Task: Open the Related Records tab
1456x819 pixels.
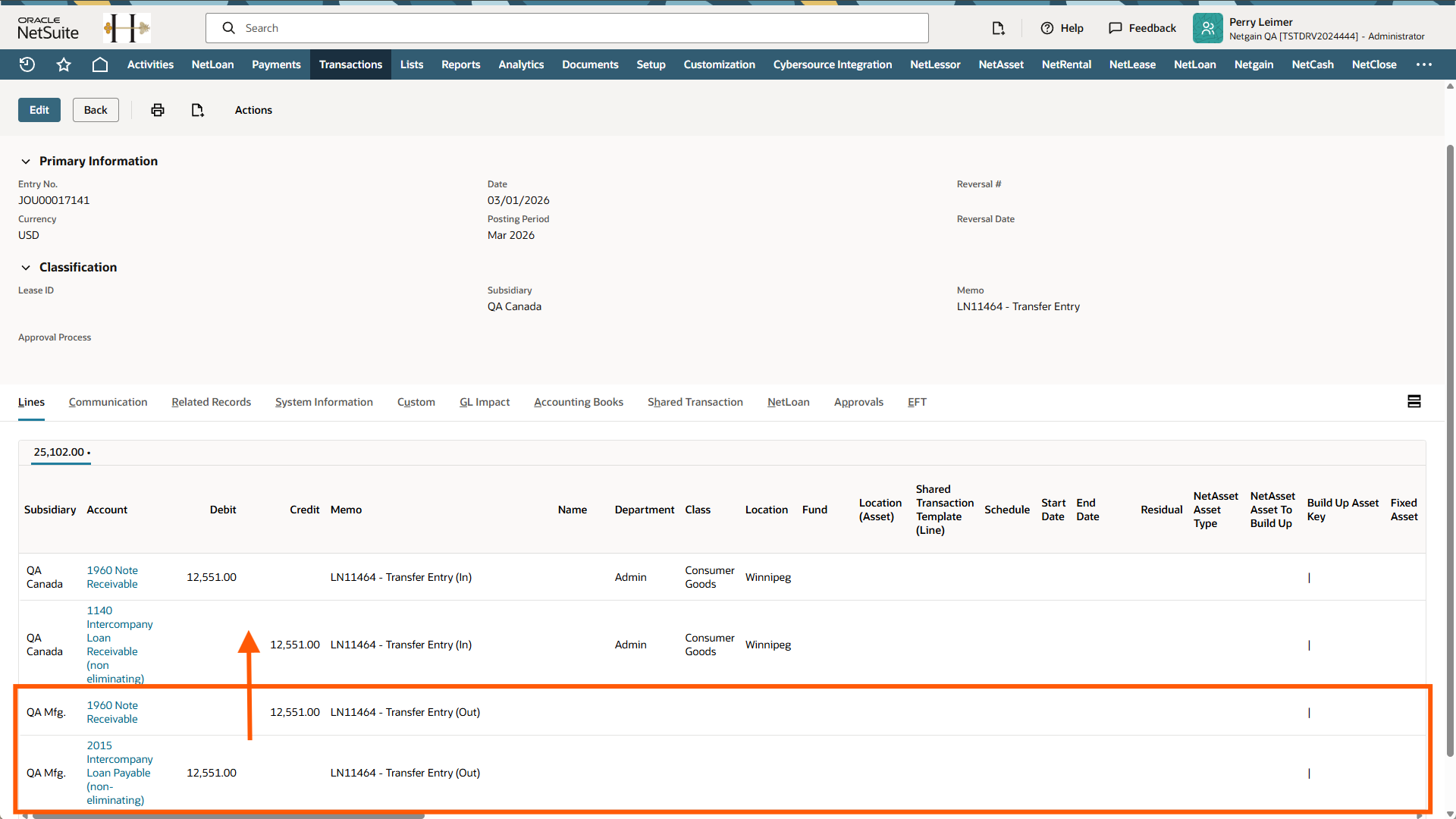Action: click(x=211, y=402)
